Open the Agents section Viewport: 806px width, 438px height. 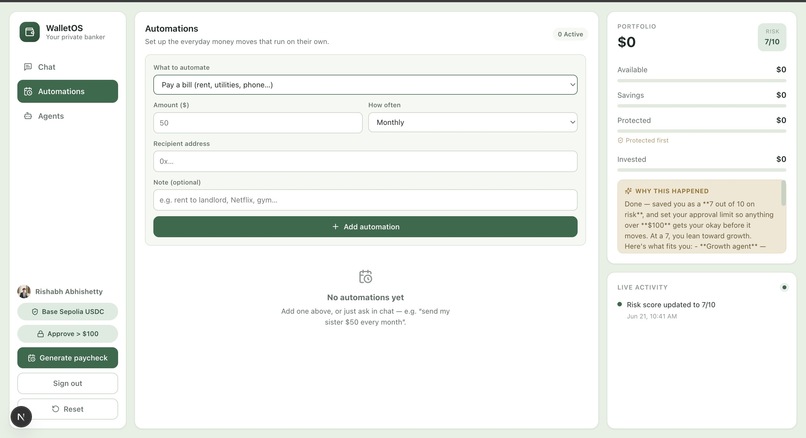[x=67, y=116]
